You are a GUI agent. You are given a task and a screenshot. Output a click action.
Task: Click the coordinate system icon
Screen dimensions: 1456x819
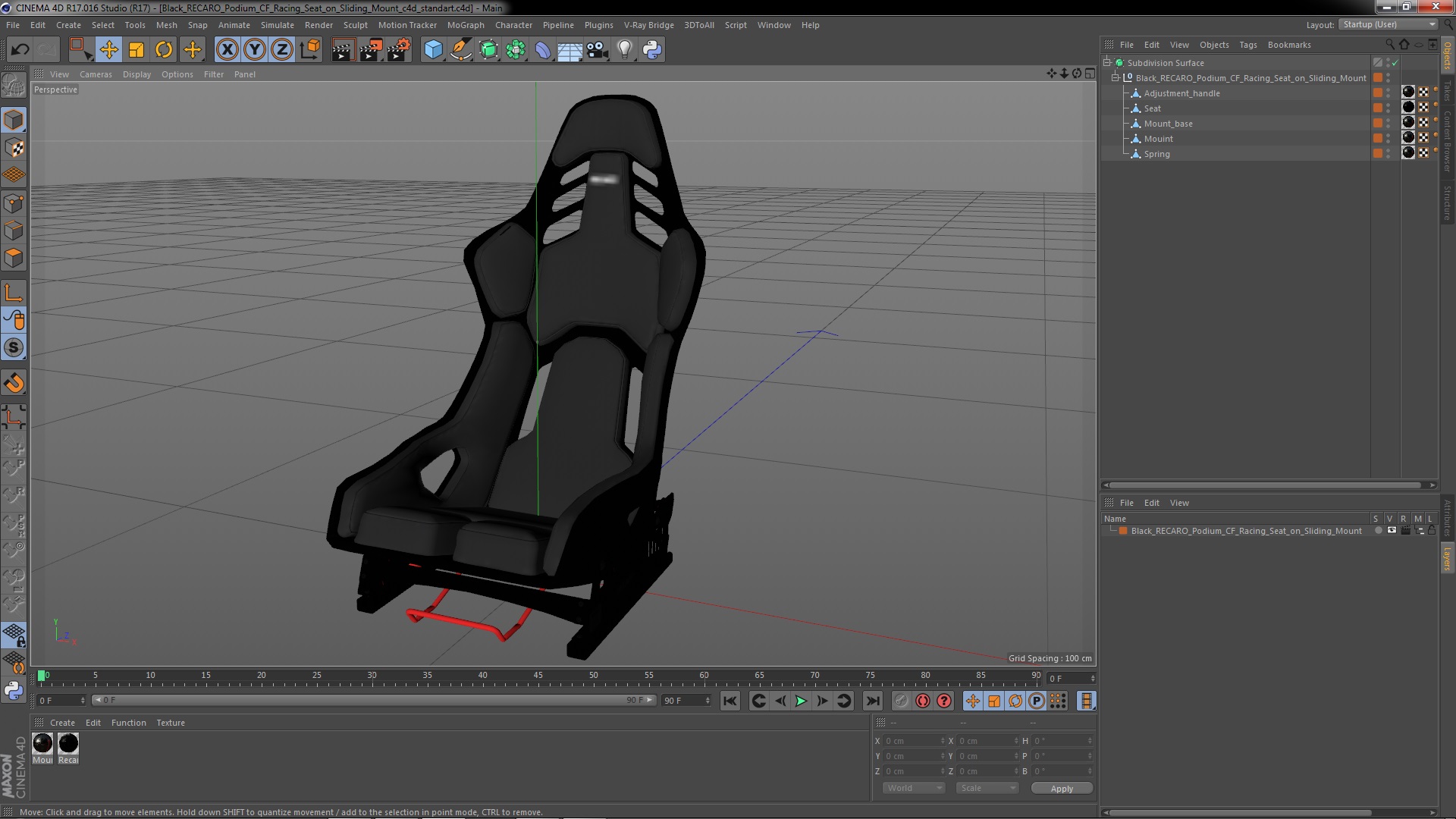tap(309, 50)
